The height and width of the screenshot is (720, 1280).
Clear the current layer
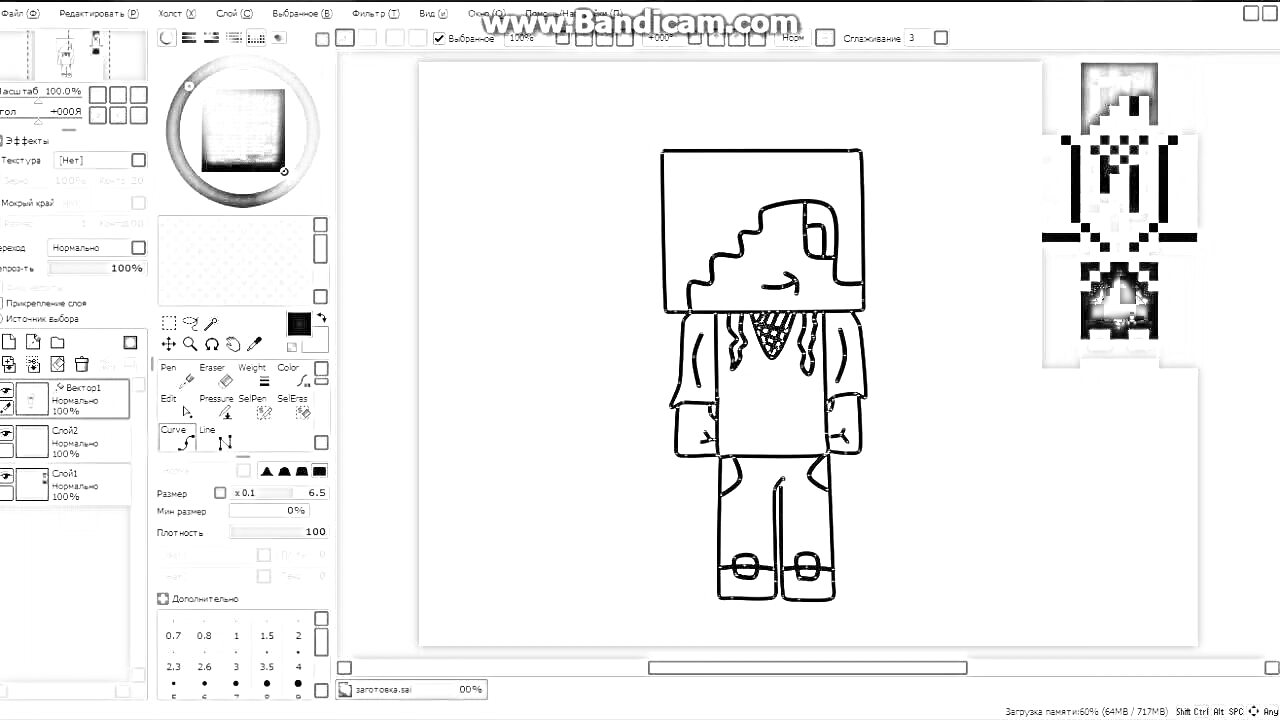coord(57,364)
